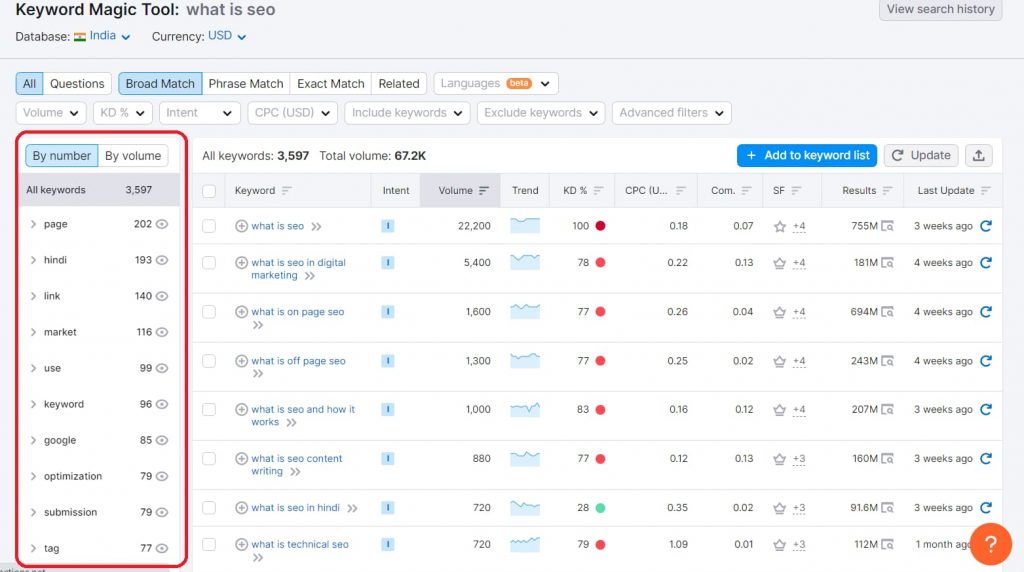
Task: Switch groups to By volume
Action: 133,156
